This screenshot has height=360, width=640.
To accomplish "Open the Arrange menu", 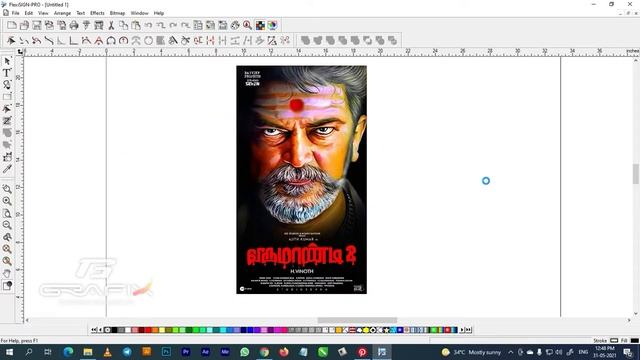I will click(62, 13).
